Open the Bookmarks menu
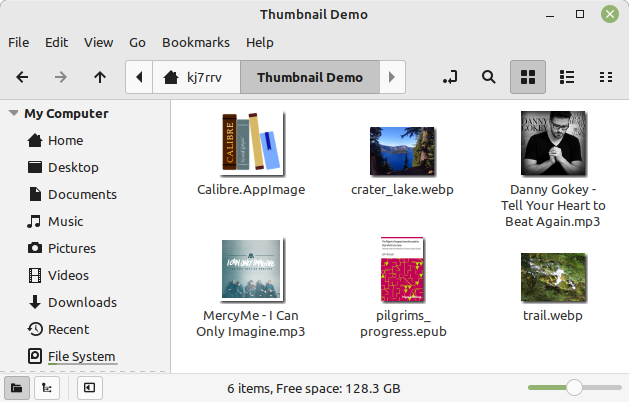629x402 pixels. tap(196, 43)
